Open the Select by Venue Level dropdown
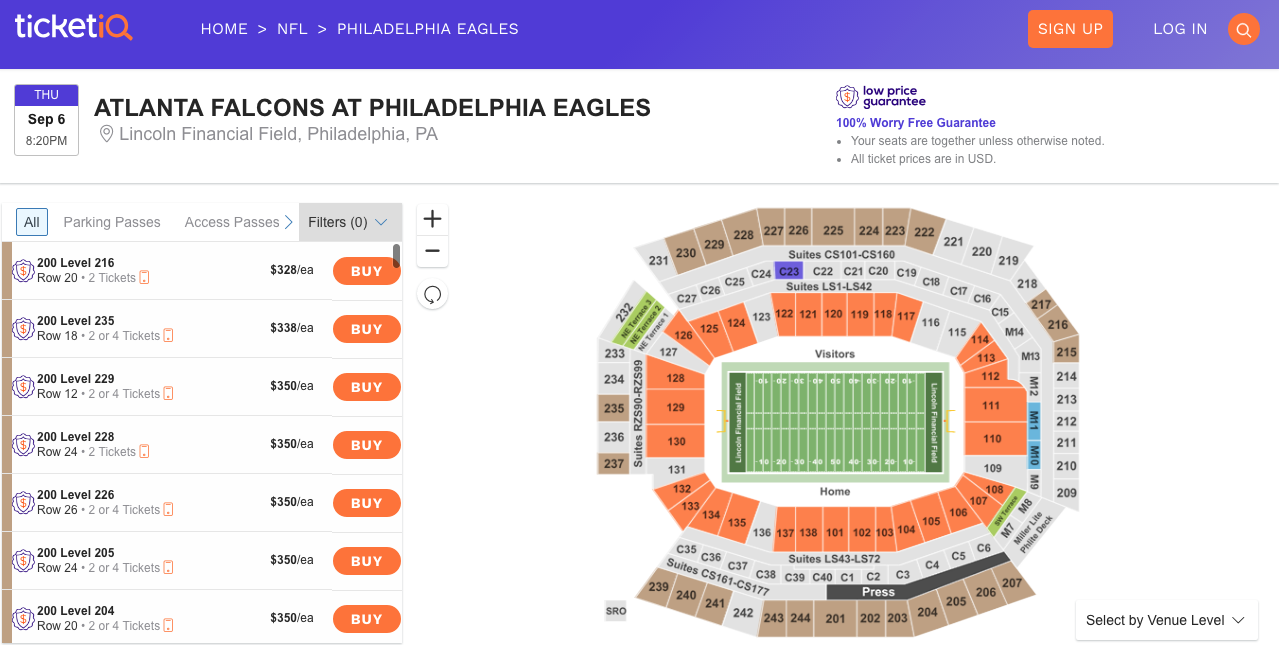The height and width of the screenshot is (645, 1279). click(x=1165, y=620)
